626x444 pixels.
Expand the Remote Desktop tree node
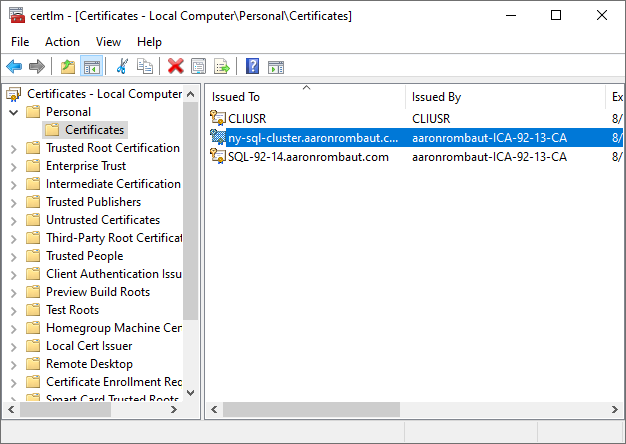14,364
